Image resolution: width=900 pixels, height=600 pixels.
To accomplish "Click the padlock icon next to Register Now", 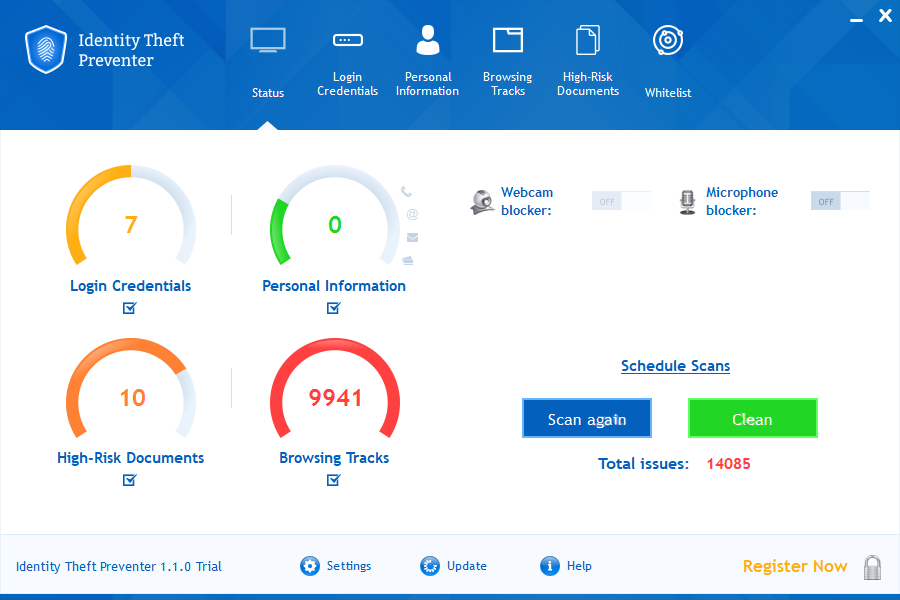I will point(872,567).
